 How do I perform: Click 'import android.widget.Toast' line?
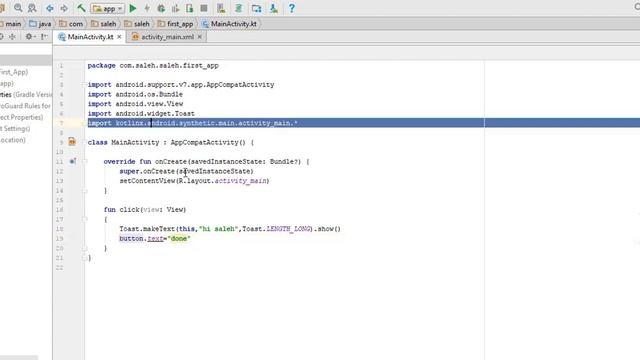(x=141, y=113)
